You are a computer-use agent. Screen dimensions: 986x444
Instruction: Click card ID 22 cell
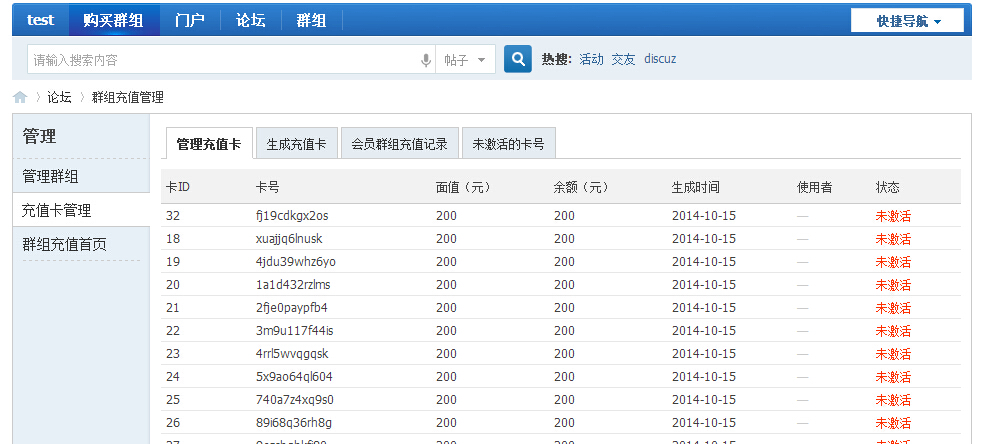click(x=173, y=331)
